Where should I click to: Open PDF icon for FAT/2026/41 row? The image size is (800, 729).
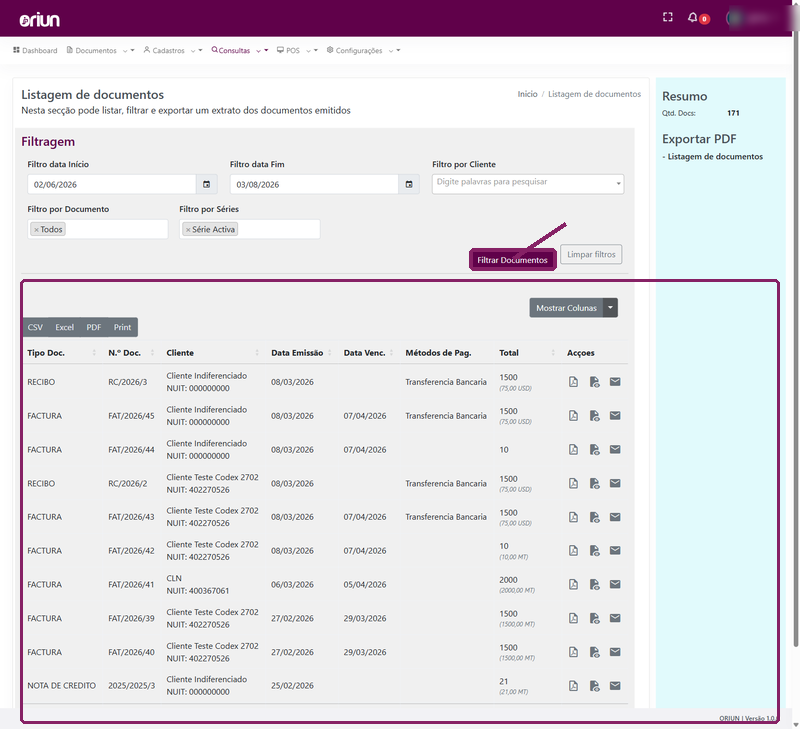tap(573, 584)
